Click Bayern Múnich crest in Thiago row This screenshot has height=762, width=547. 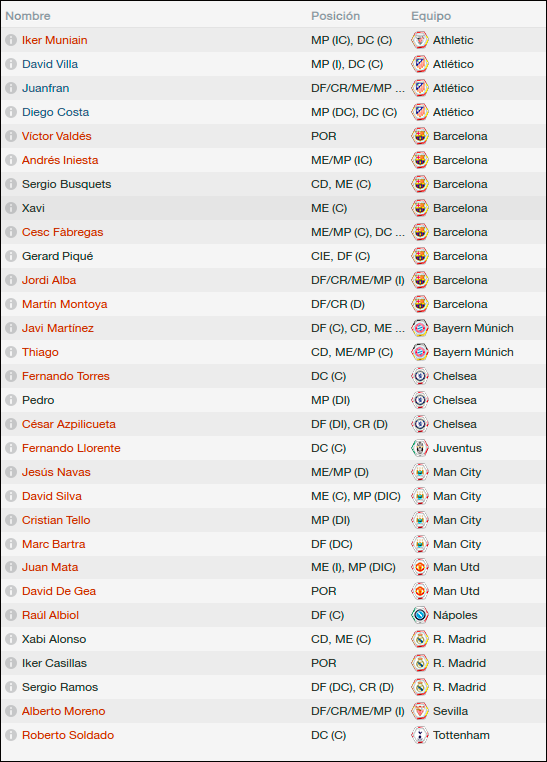420,352
